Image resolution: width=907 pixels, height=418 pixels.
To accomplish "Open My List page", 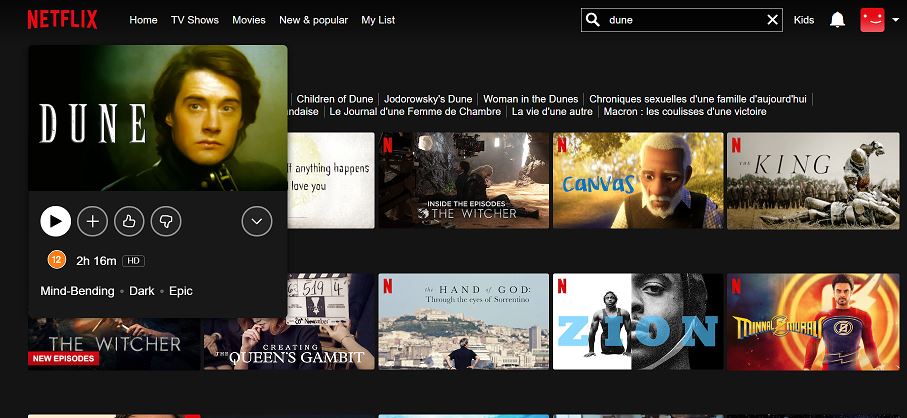I will pyautogui.click(x=378, y=20).
